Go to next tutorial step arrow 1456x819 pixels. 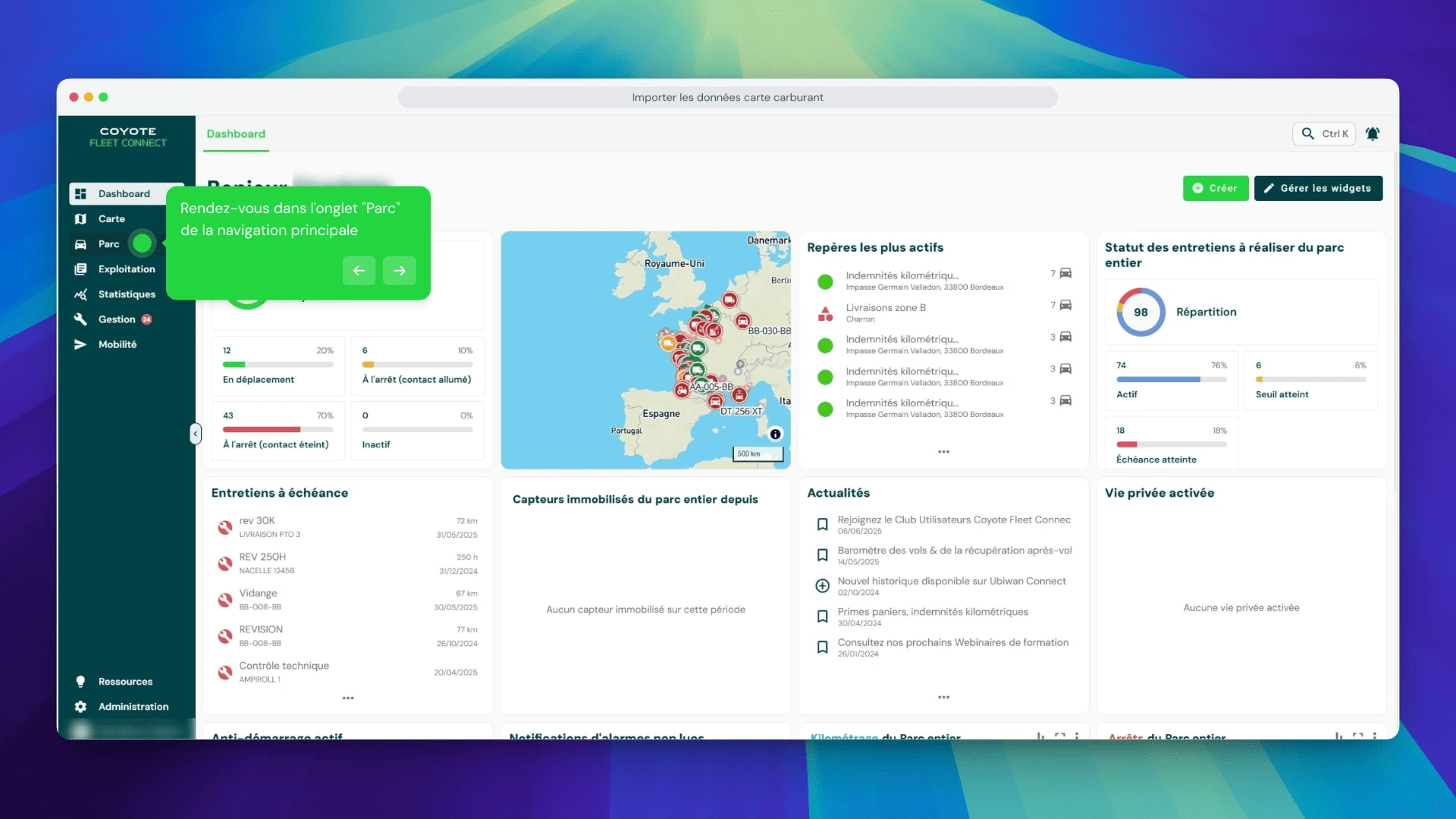tap(400, 271)
